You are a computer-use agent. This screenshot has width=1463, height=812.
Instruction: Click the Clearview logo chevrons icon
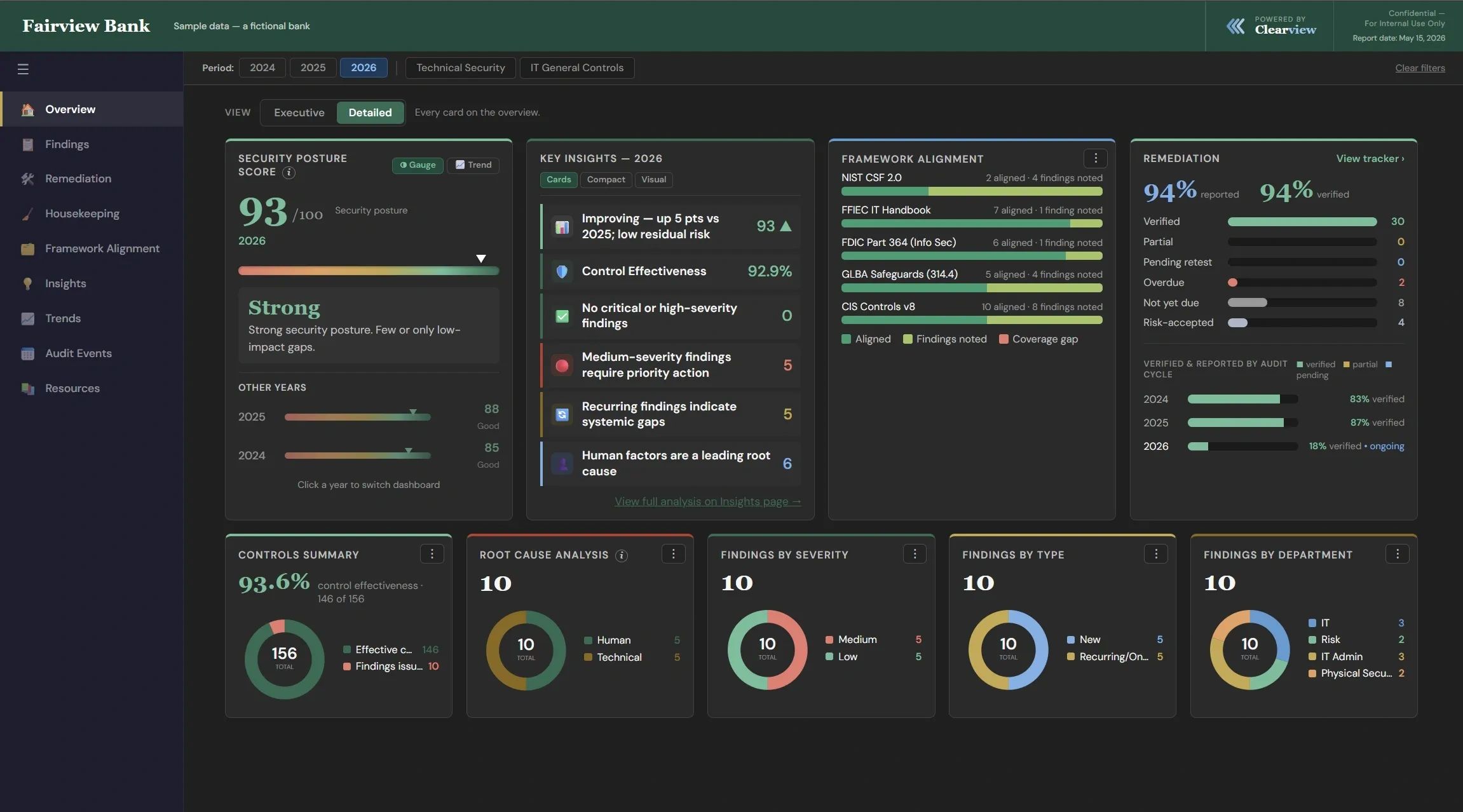(x=1235, y=26)
